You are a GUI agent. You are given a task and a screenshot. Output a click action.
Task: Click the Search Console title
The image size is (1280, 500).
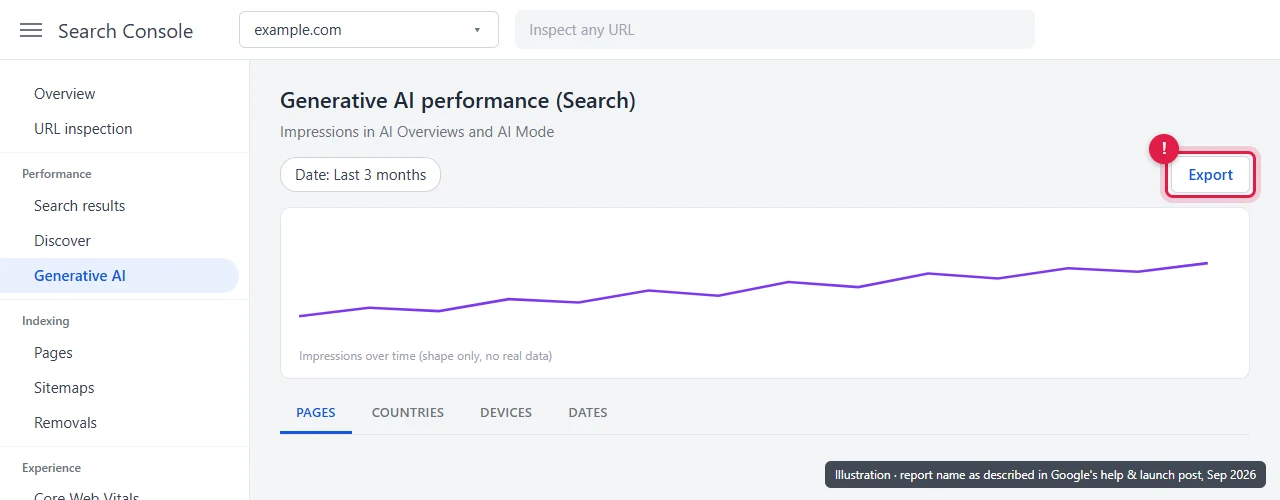pos(125,31)
